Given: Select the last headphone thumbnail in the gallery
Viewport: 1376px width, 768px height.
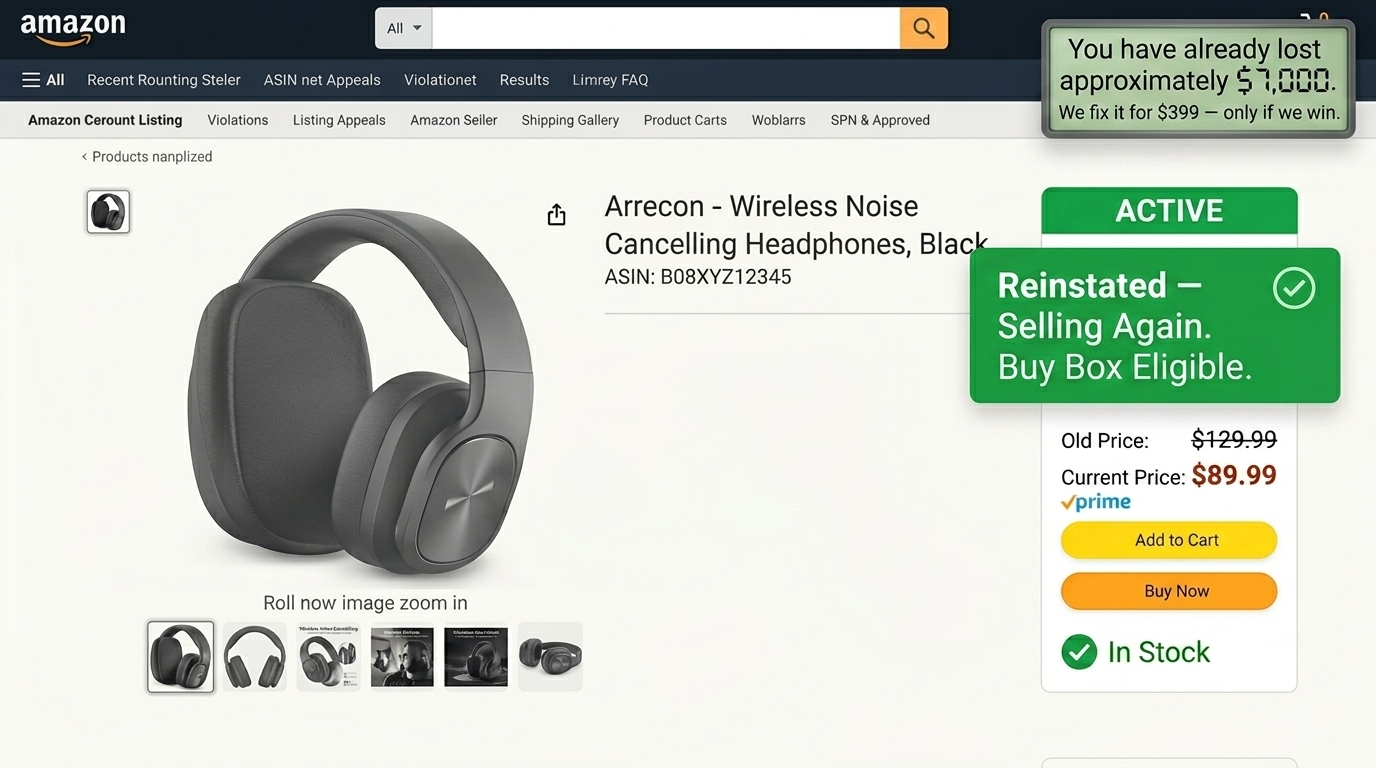Looking at the screenshot, I should (550, 656).
